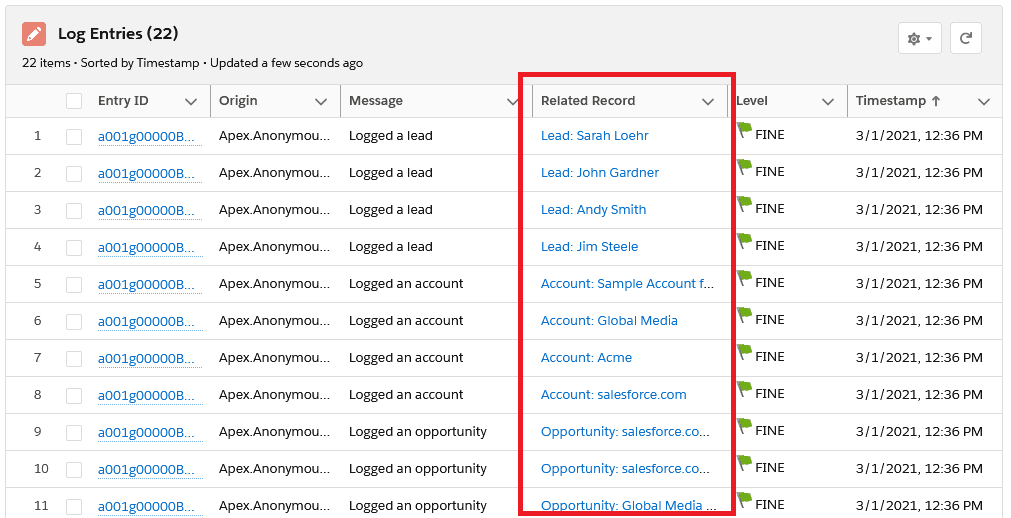
Task: Open Entry ID link in row 10
Action: point(150,470)
